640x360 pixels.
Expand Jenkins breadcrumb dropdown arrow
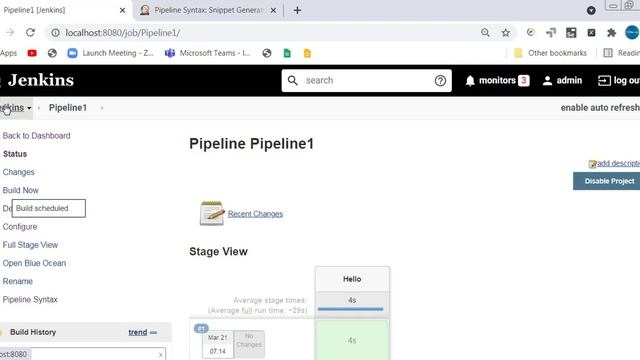[x=29, y=108]
